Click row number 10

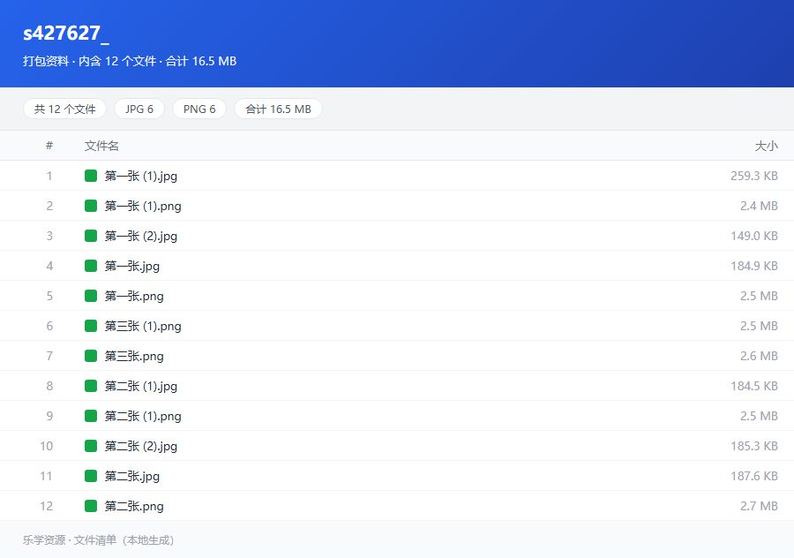[46, 446]
